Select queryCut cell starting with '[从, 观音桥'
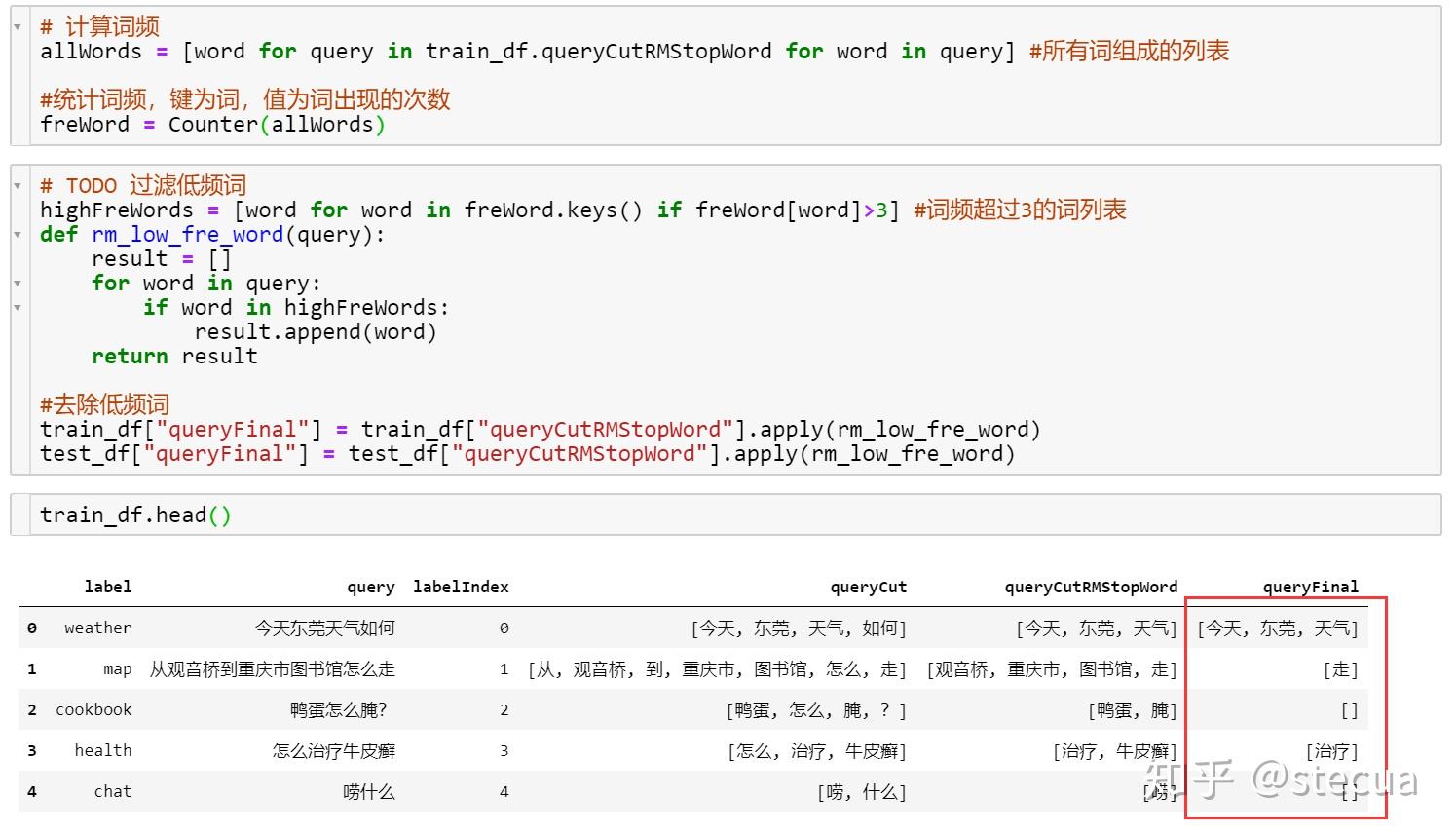Image resolution: width=1456 pixels, height=838 pixels. [718, 669]
